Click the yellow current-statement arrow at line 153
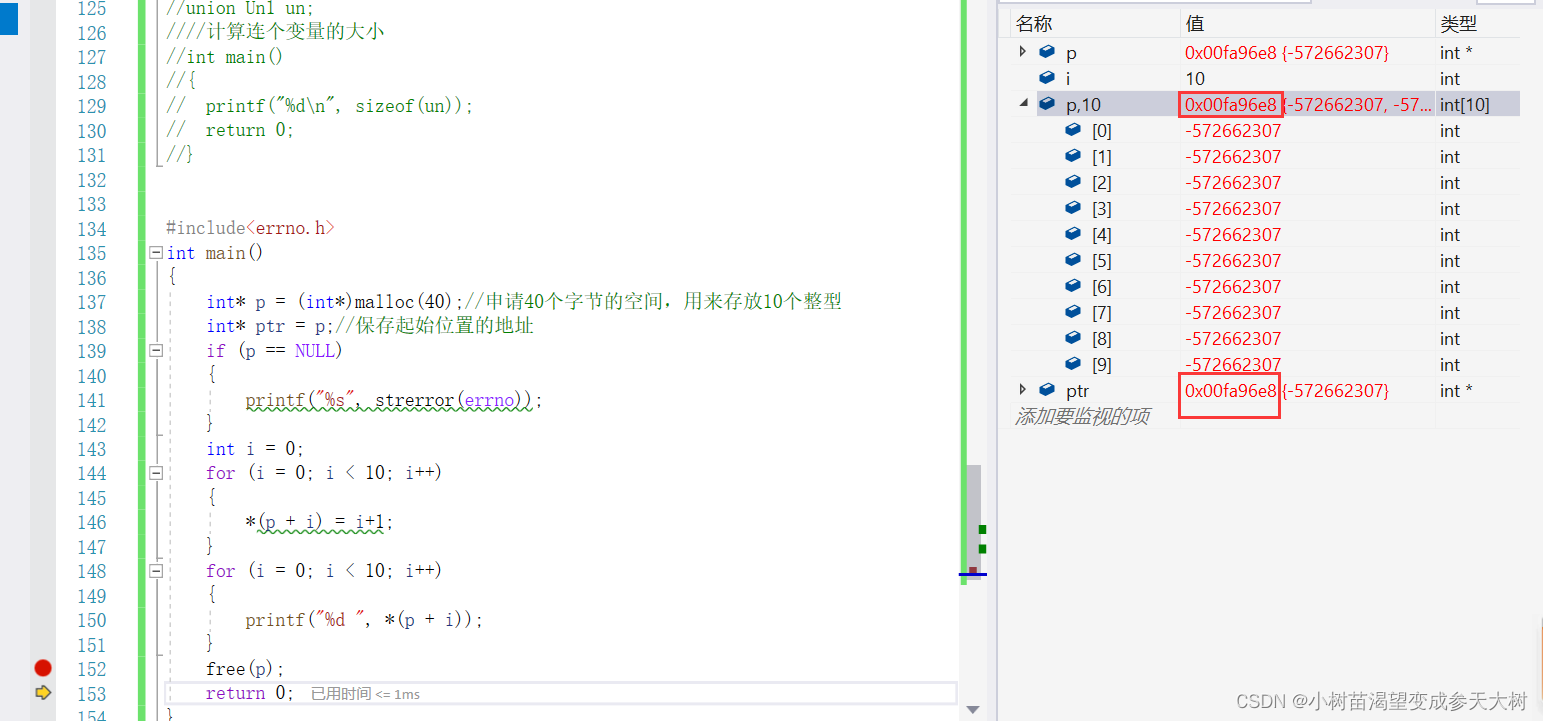 click(x=43, y=692)
